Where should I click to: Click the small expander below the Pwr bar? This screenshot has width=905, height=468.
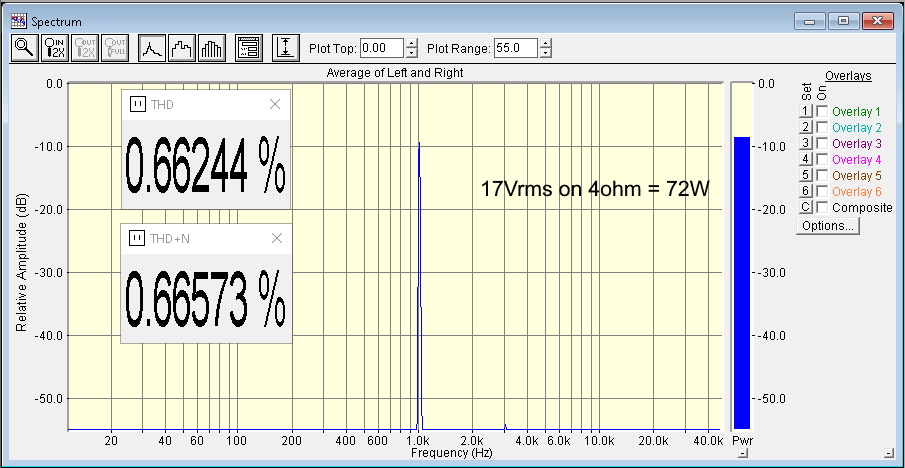(741, 454)
